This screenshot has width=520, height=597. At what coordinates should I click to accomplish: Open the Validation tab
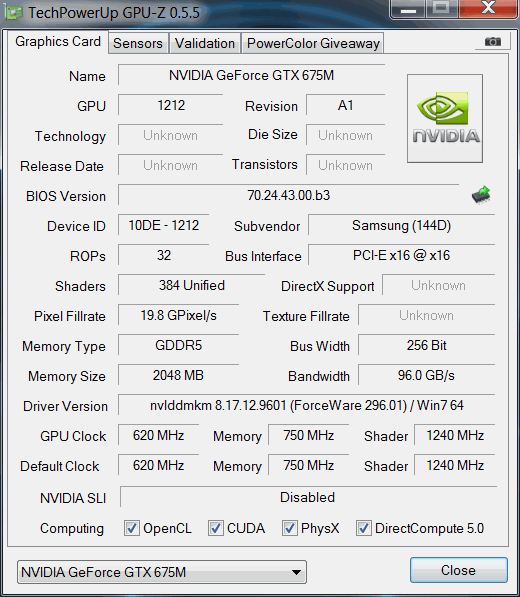coord(205,43)
